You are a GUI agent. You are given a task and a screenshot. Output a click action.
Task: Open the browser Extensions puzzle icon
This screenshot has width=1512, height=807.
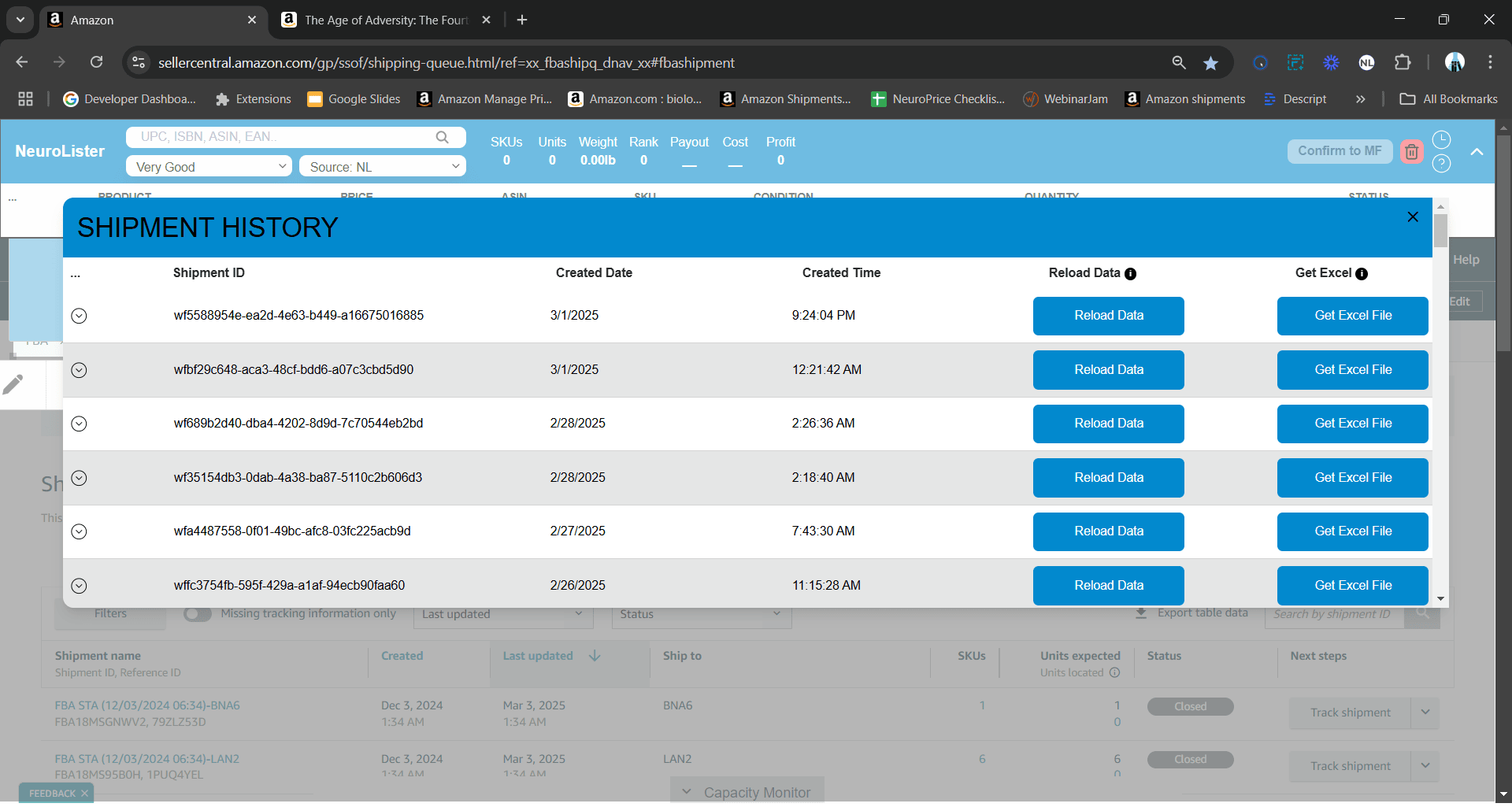(x=1403, y=63)
